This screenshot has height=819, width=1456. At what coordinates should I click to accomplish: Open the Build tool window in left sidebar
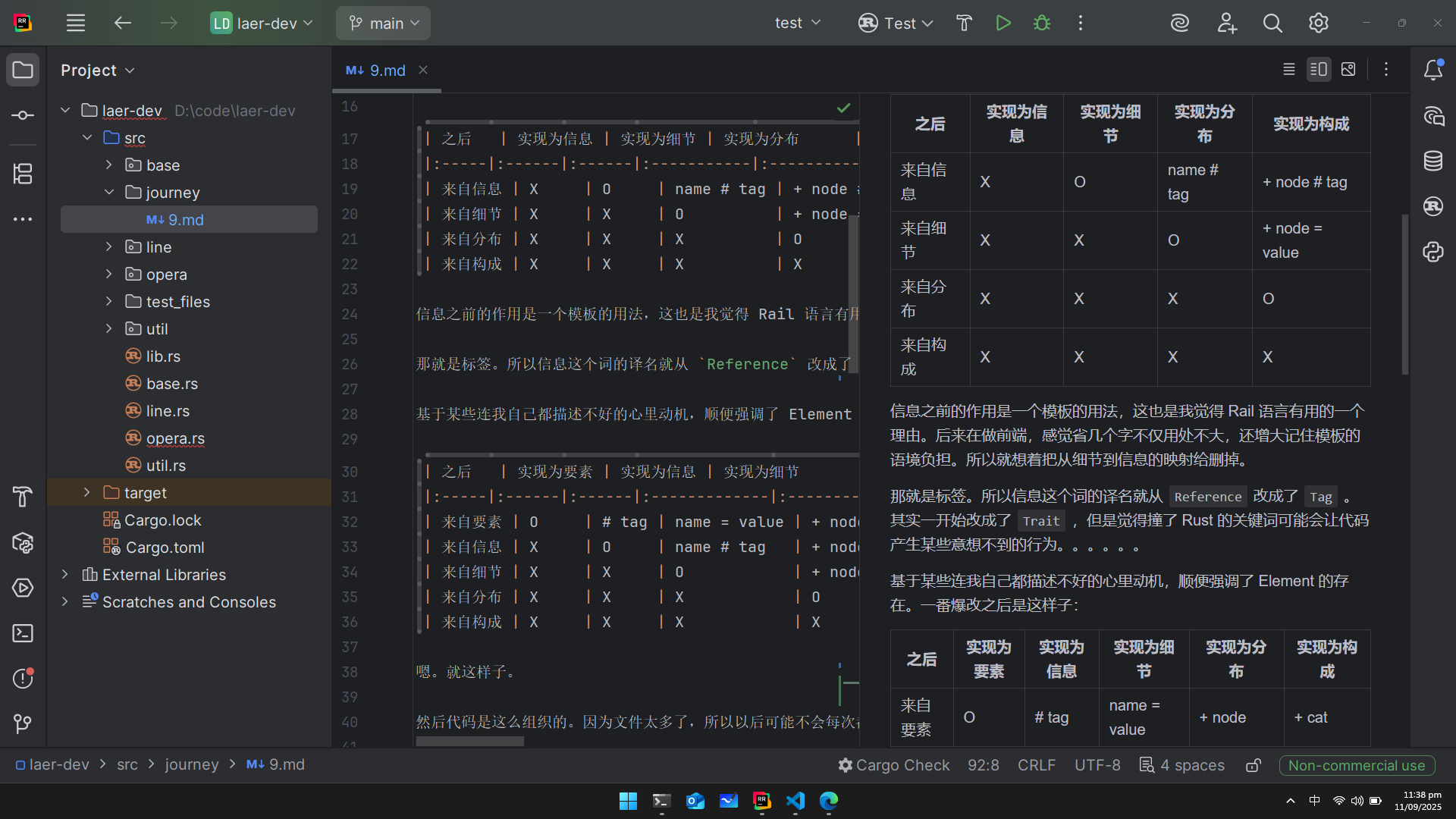[x=23, y=497]
